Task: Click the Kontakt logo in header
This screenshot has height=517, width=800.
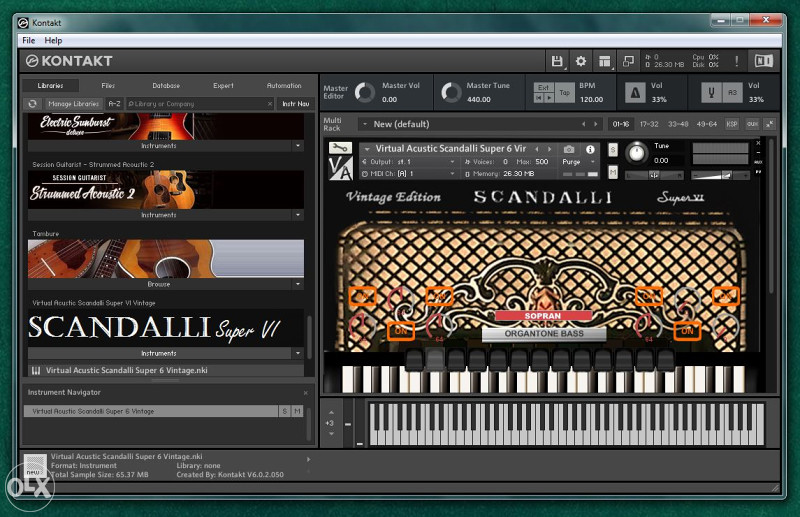Action: coord(69,61)
